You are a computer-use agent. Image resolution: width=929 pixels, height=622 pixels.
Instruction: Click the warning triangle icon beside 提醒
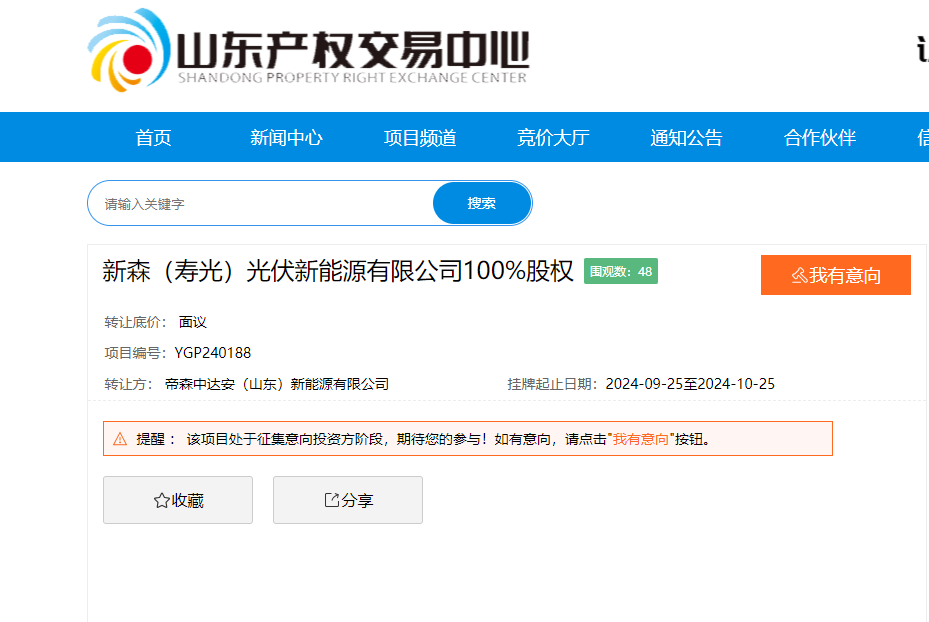[x=120, y=439]
